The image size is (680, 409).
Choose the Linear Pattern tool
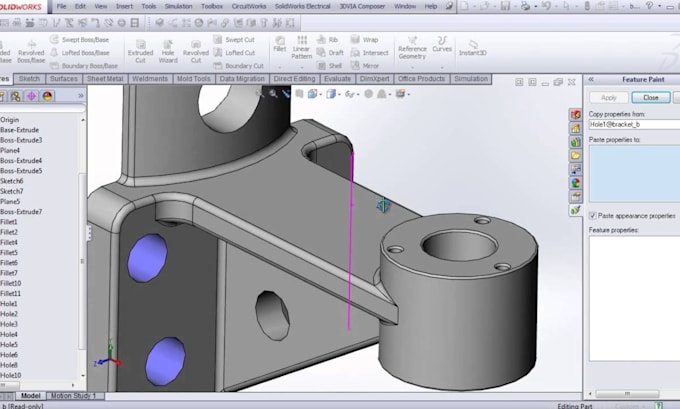[302, 47]
